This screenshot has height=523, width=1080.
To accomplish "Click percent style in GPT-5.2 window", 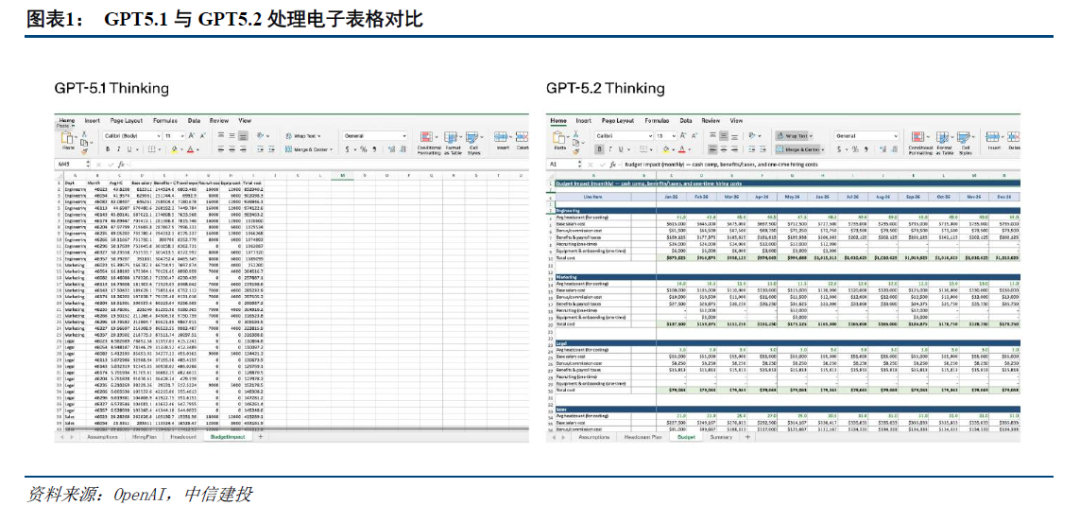I will pos(855,150).
